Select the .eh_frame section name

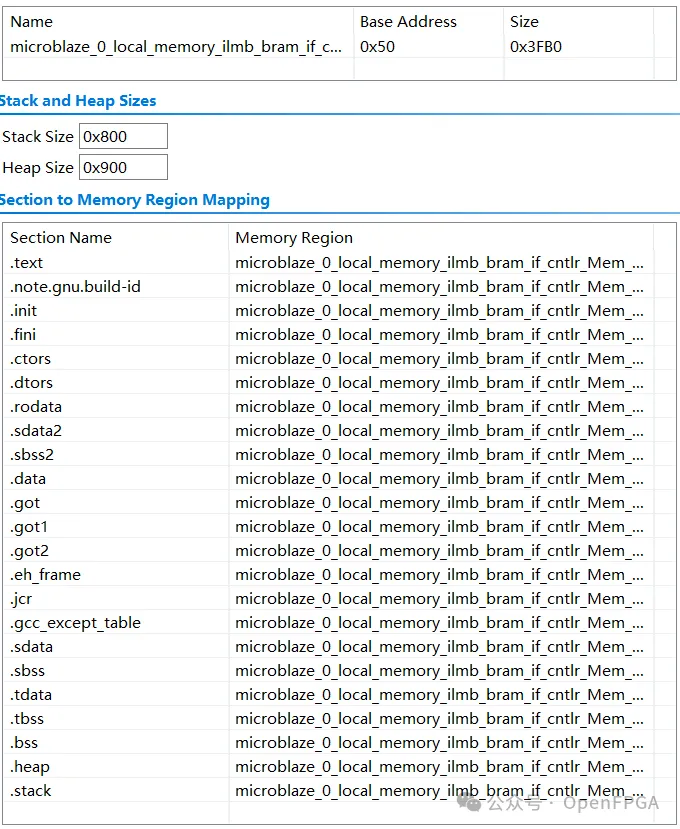coord(45,575)
